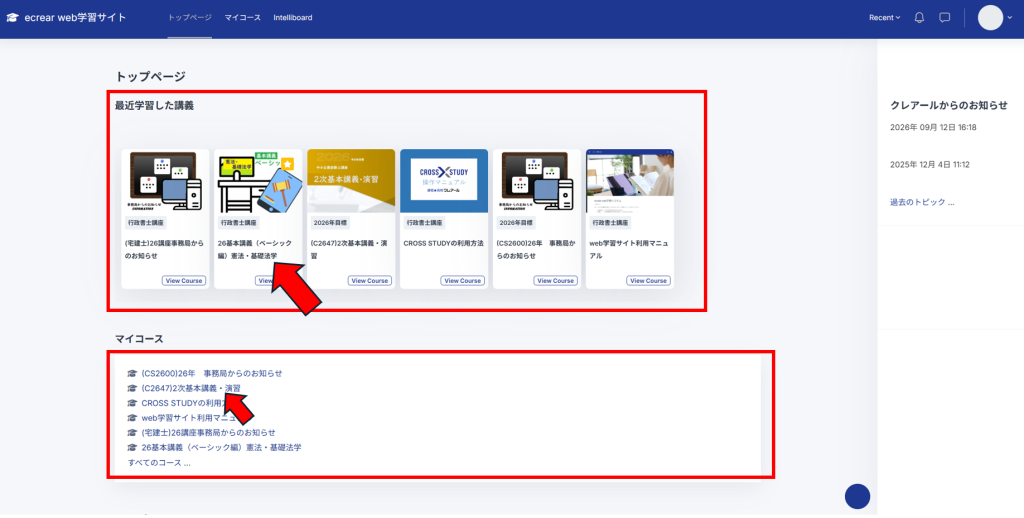Expand すべてのコース link
Image resolution: width=1024 pixels, height=518 pixels.
[159, 462]
